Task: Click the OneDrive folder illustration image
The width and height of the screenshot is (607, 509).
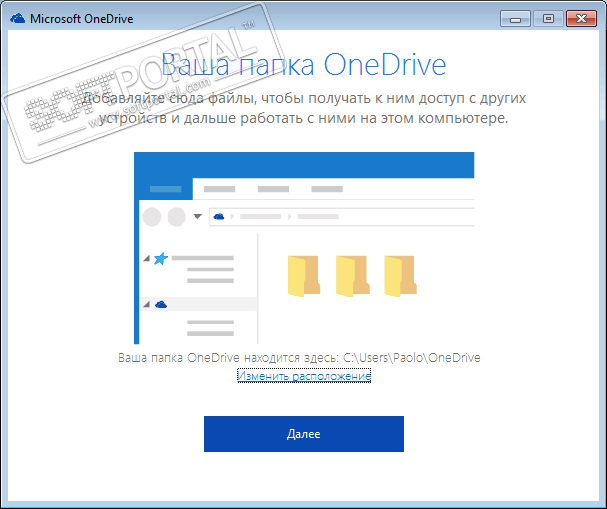Action: coord(304,248)
